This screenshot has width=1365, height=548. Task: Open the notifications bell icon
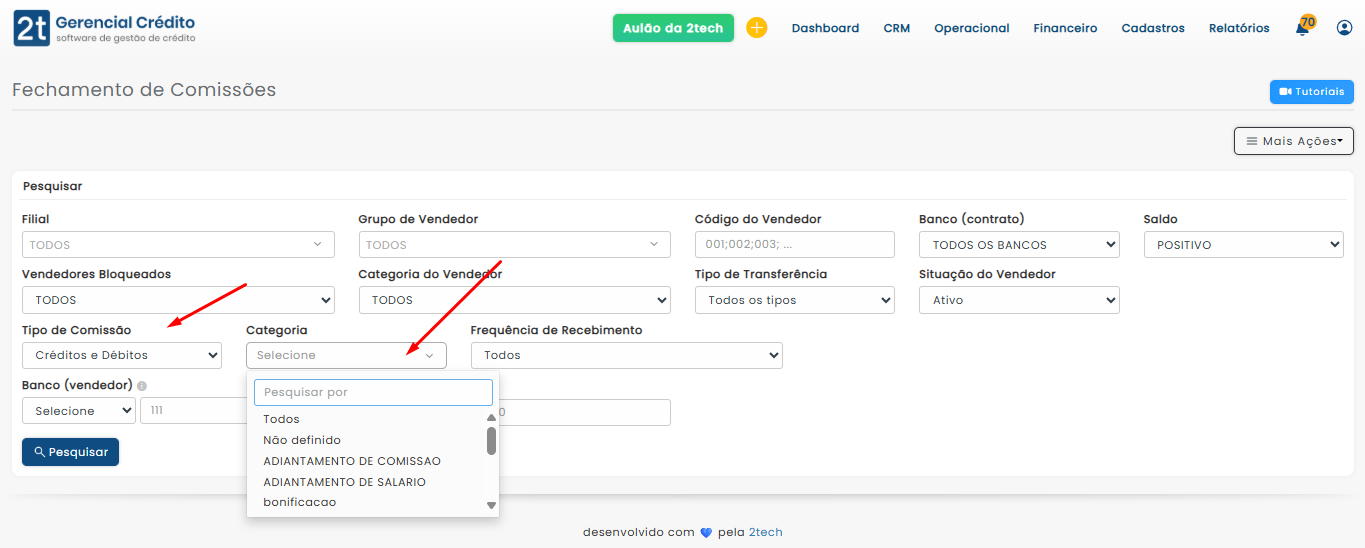(1303, 28)
